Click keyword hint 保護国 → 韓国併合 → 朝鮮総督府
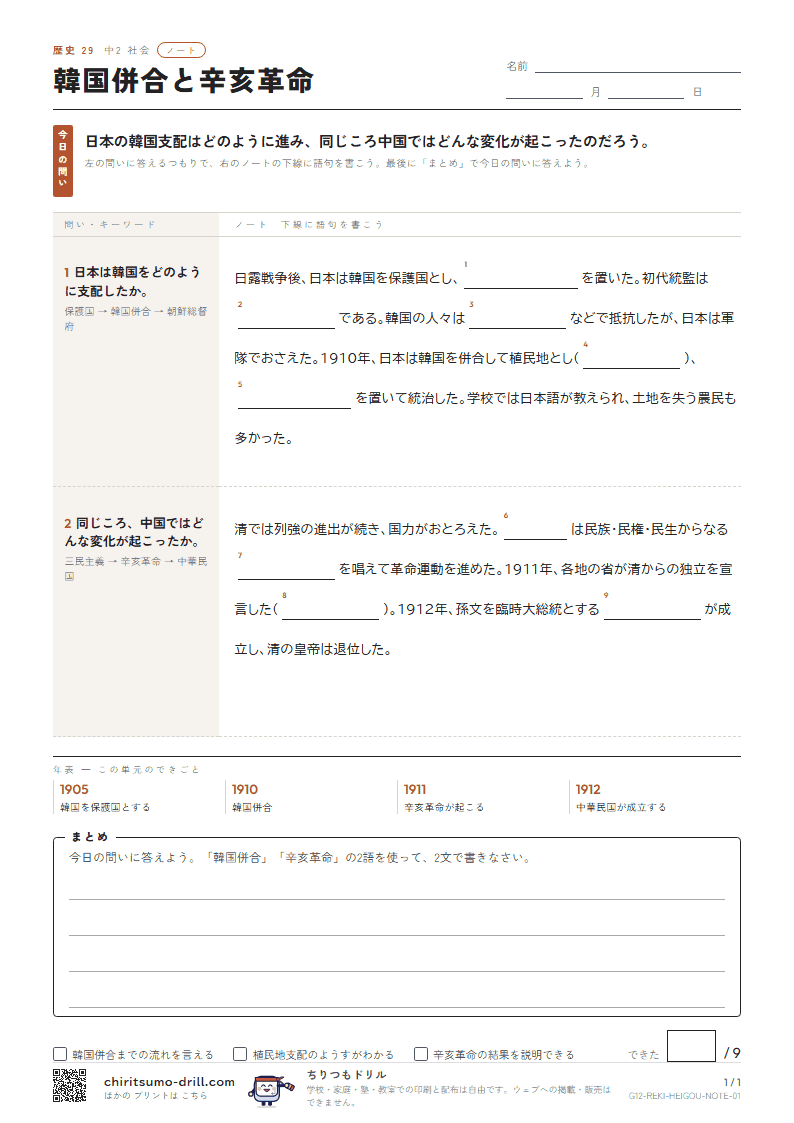 135,319
